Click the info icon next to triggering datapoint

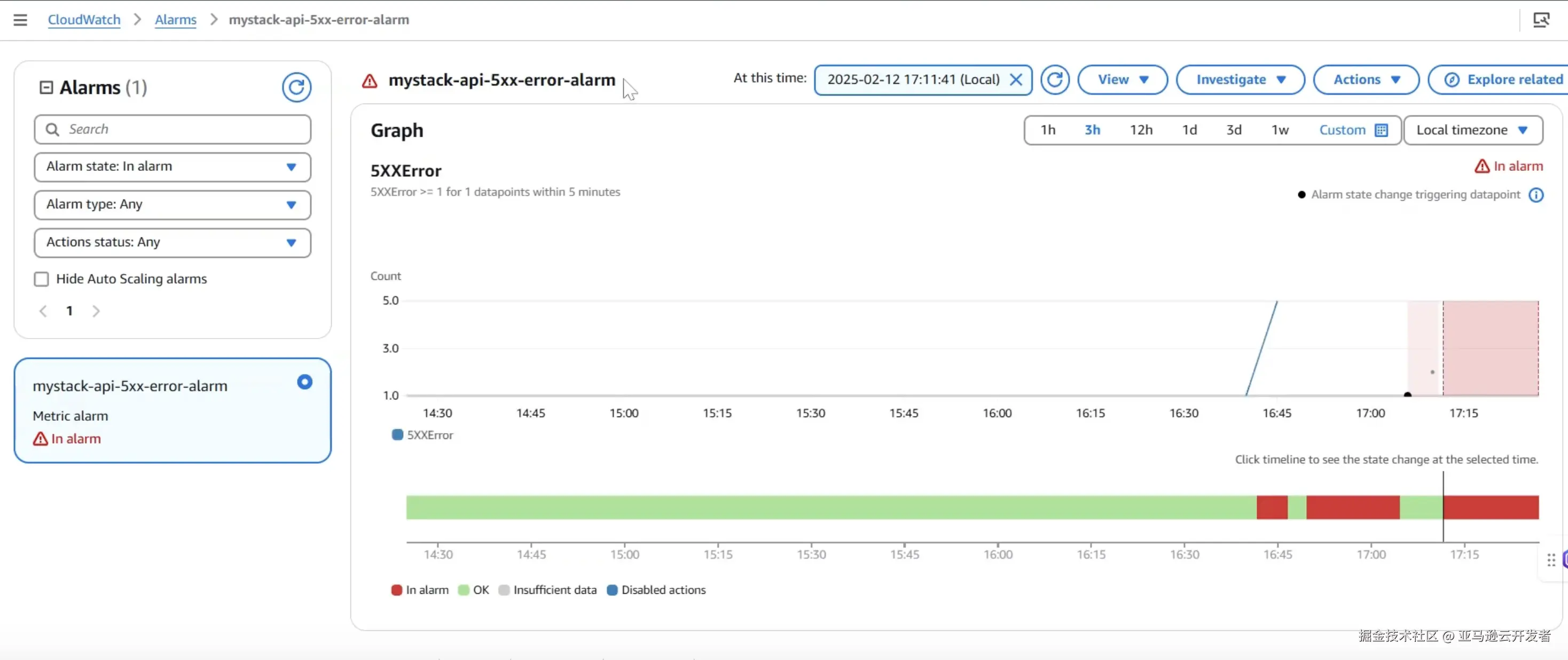click(1536, 195)
